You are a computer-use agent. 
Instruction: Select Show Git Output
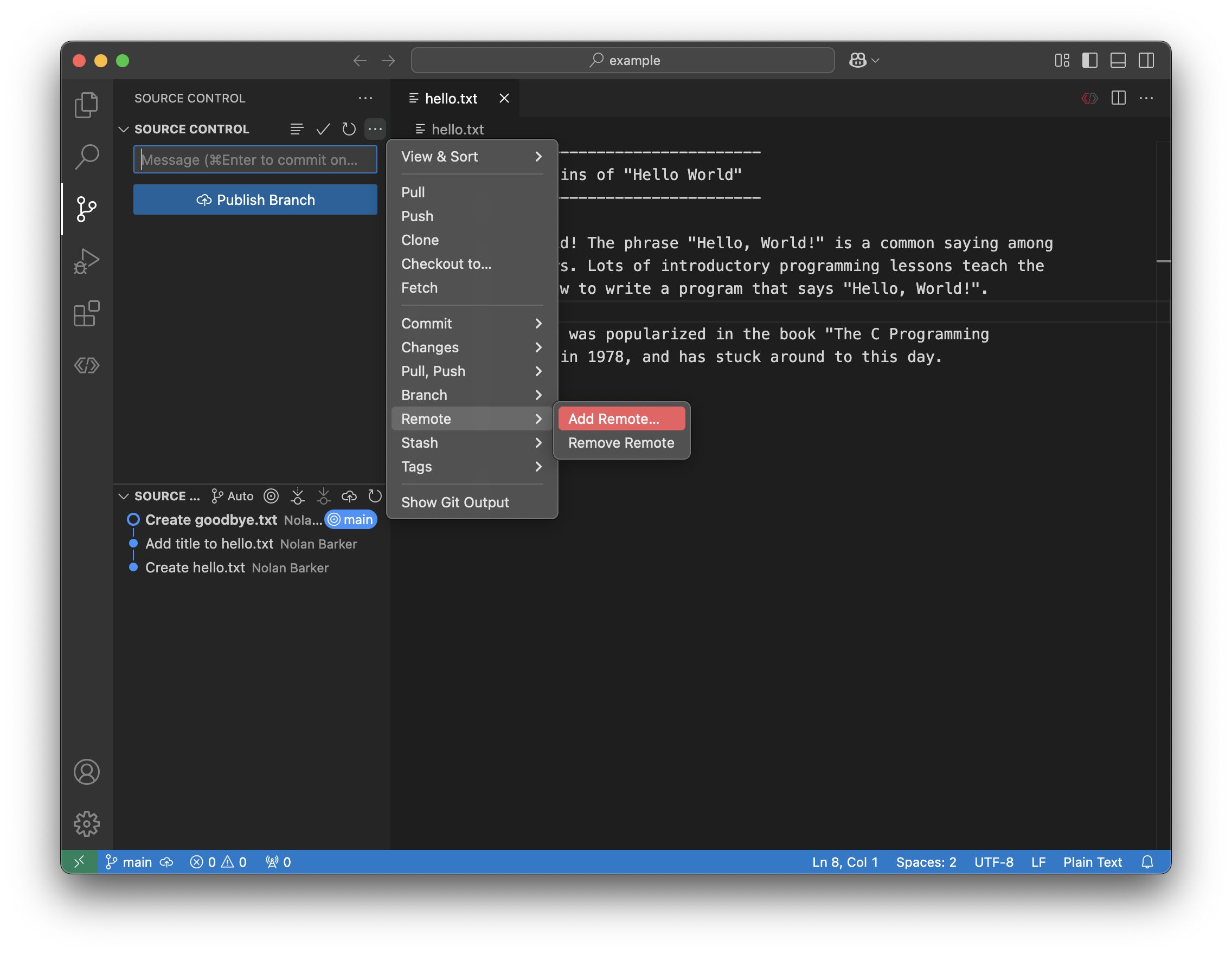pyautogui.click(x=472, y=502)
